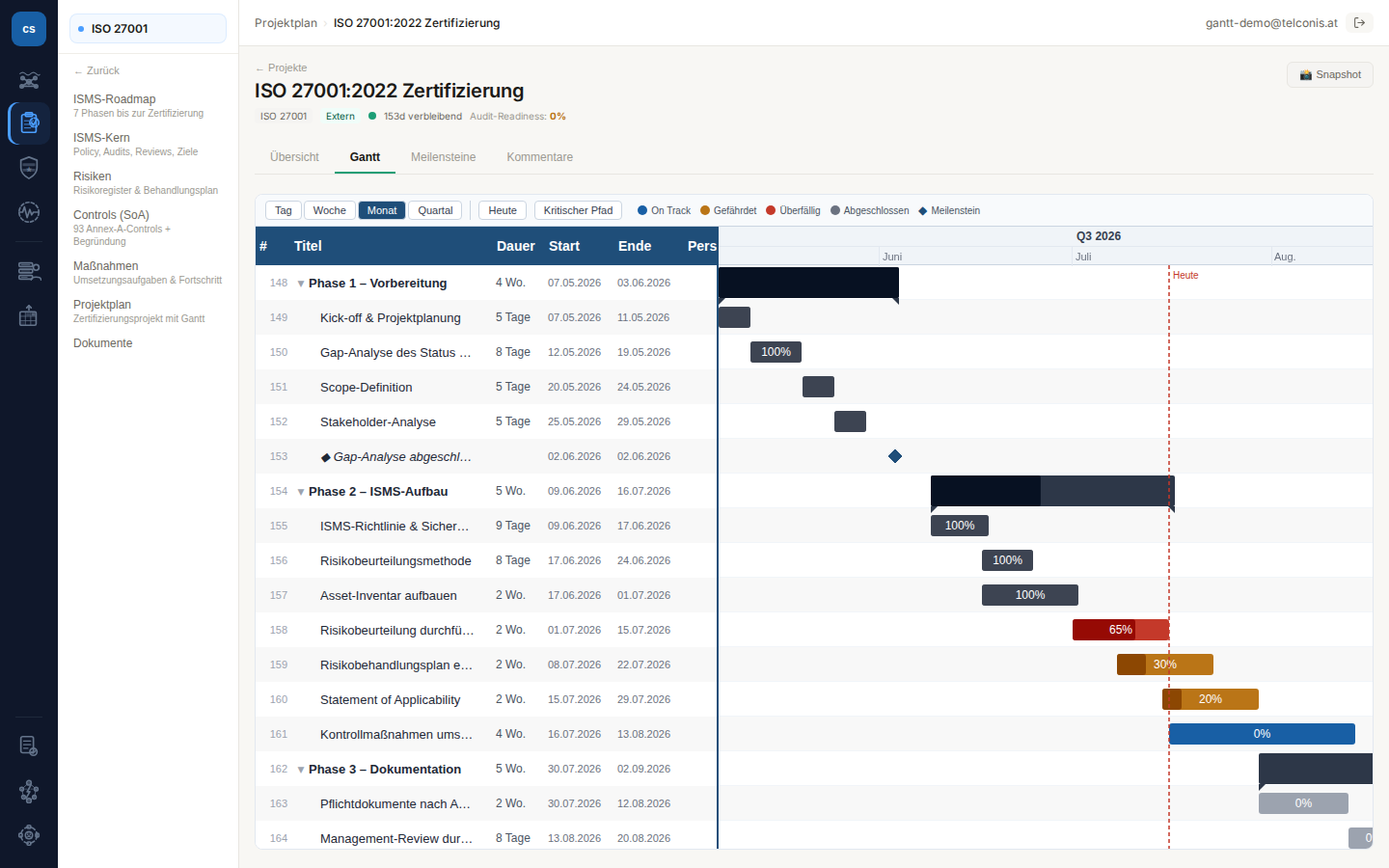Open the server stack icon in rail
This screenshot has height=868, width=1389.
[29, 271]
